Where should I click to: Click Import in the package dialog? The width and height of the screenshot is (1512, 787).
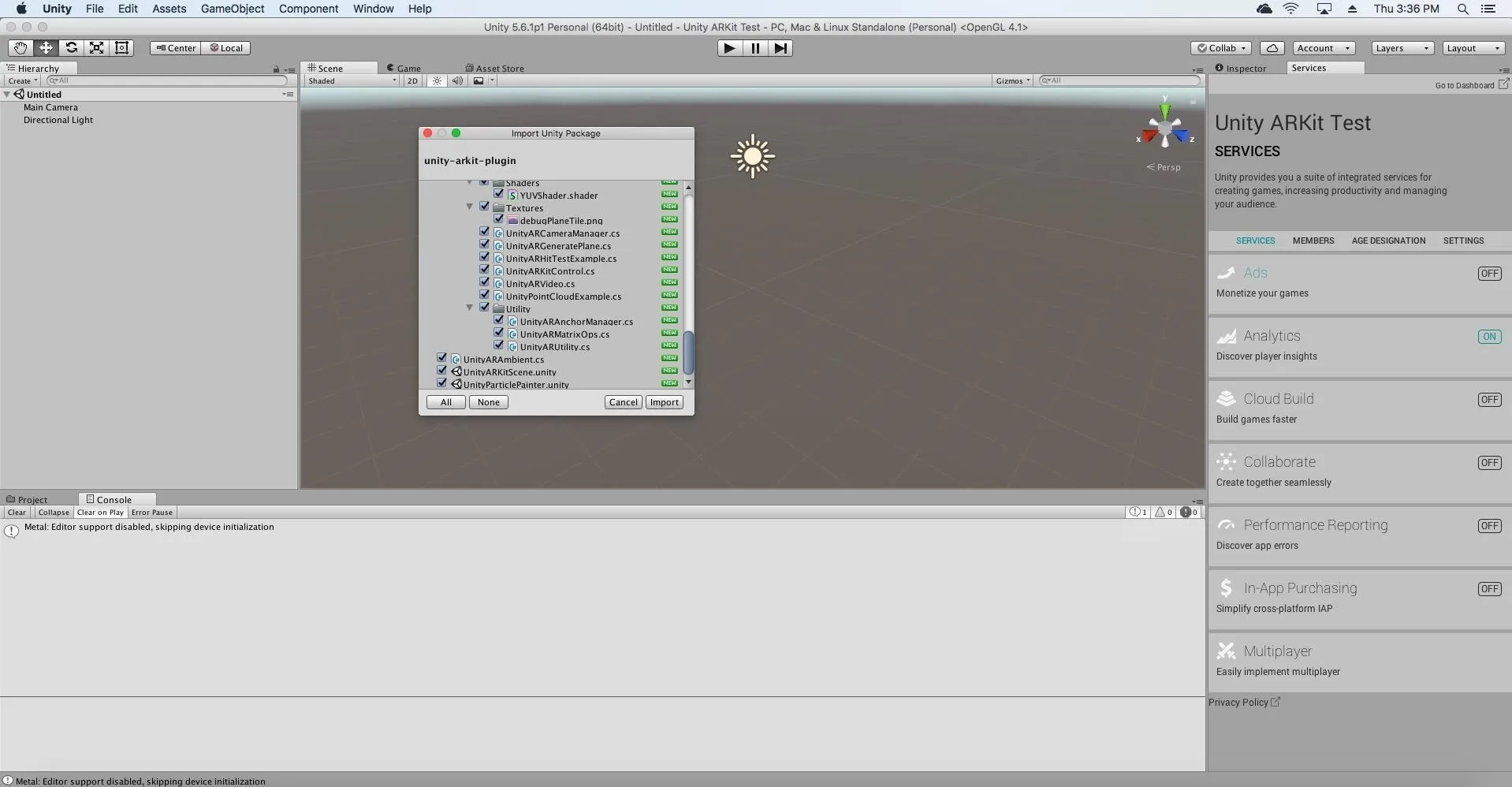pyautogui.click(x=664, y=402)
